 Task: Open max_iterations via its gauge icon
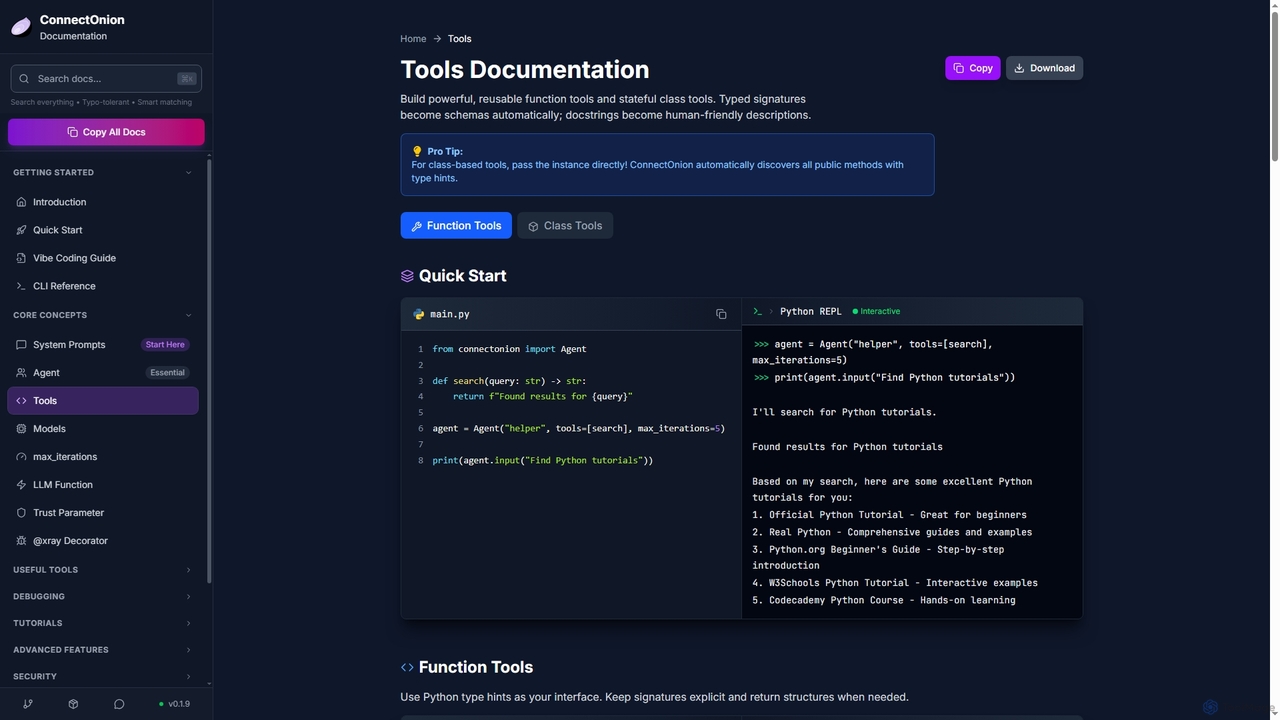coord(22,457)
